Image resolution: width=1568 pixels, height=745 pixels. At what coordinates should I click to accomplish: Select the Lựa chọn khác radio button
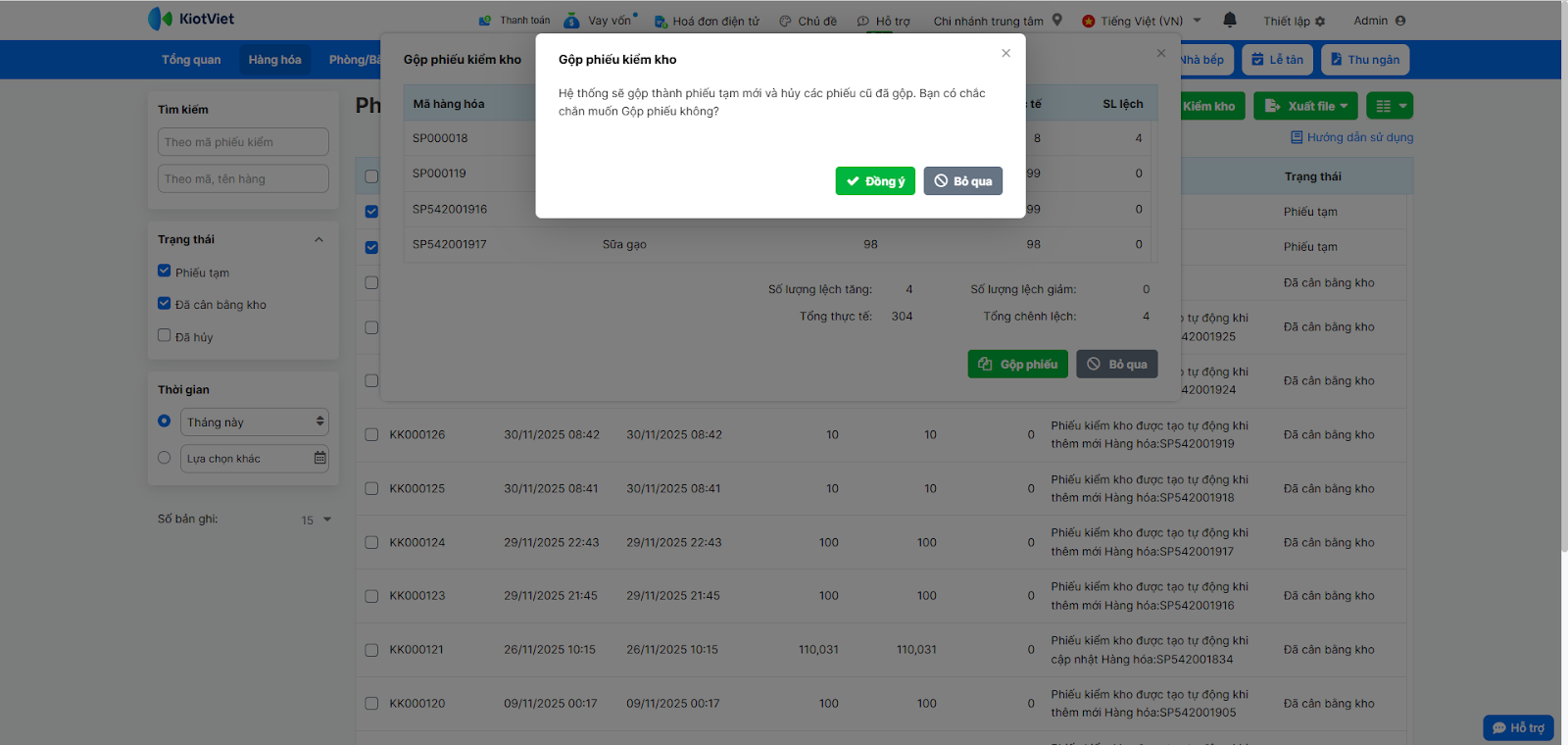pyautogui.click(x=164, y=457)
